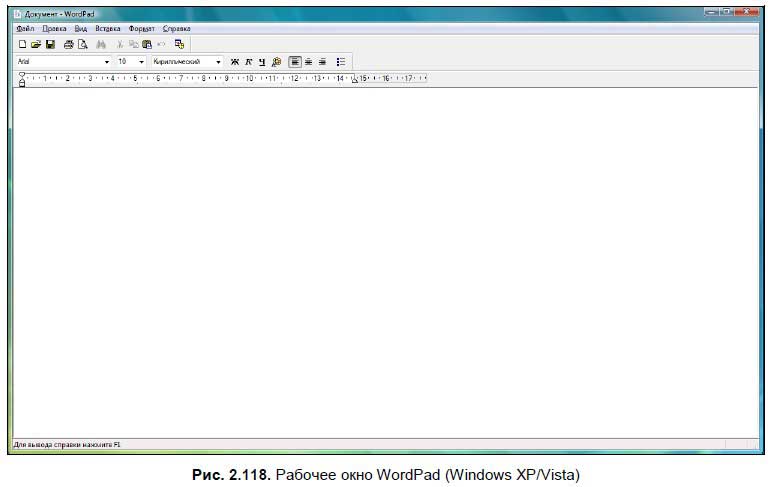
Task: Enable bulleted list style
Action: 341,61
